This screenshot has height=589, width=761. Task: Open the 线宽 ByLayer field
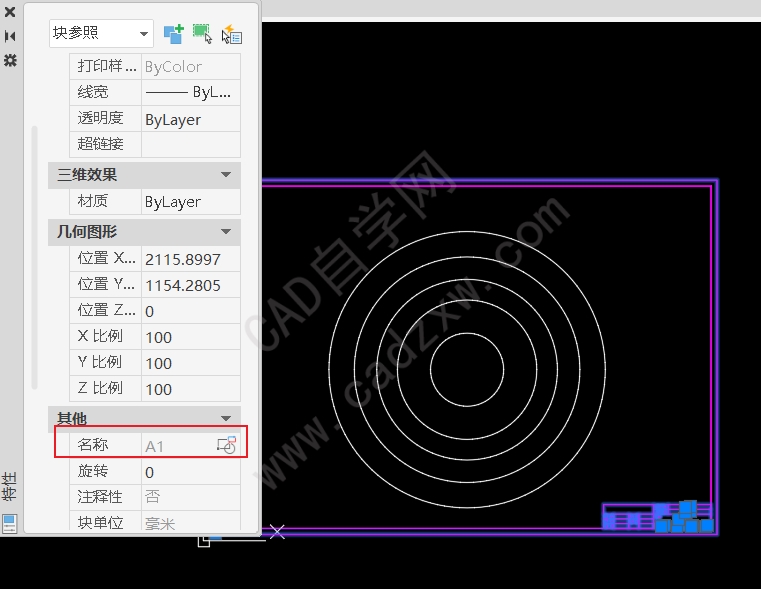click(191, 92)
